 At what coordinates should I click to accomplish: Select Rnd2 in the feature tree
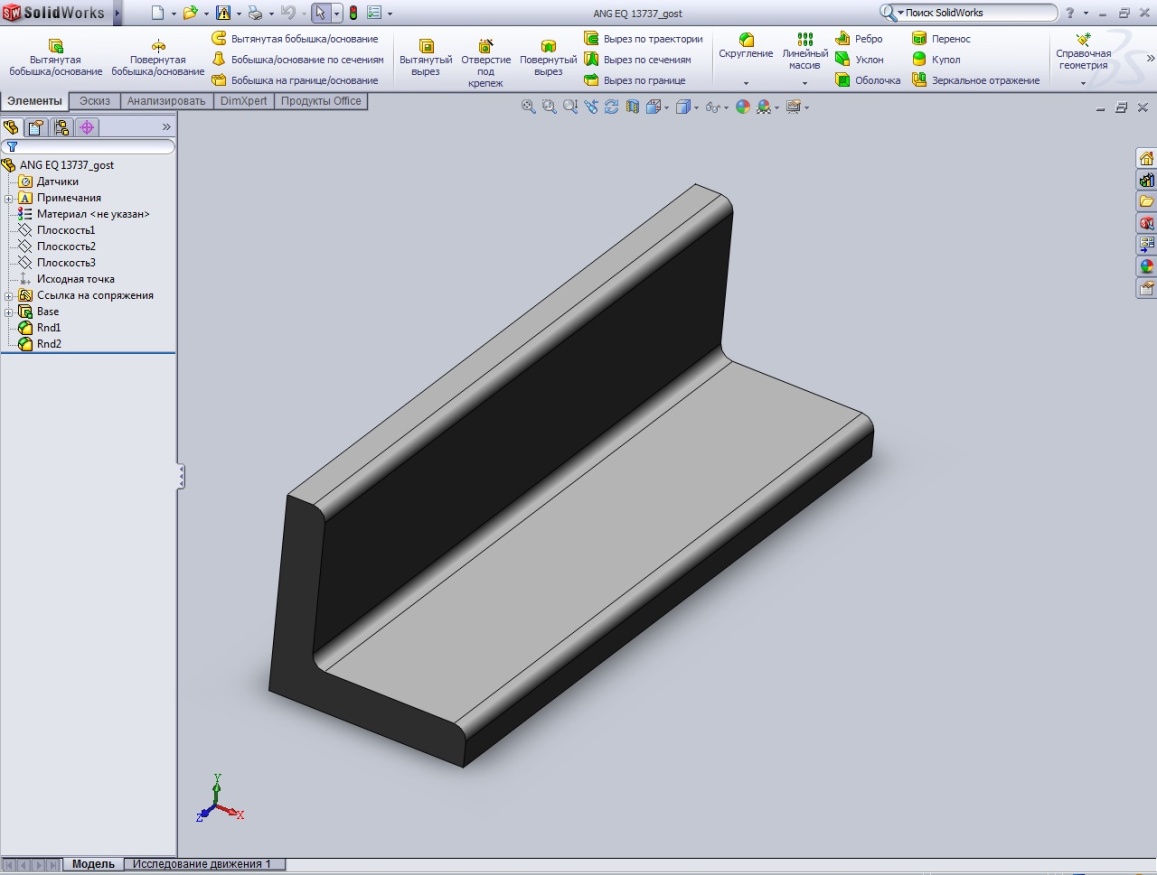pyautogui.click(x=41, y=344)
